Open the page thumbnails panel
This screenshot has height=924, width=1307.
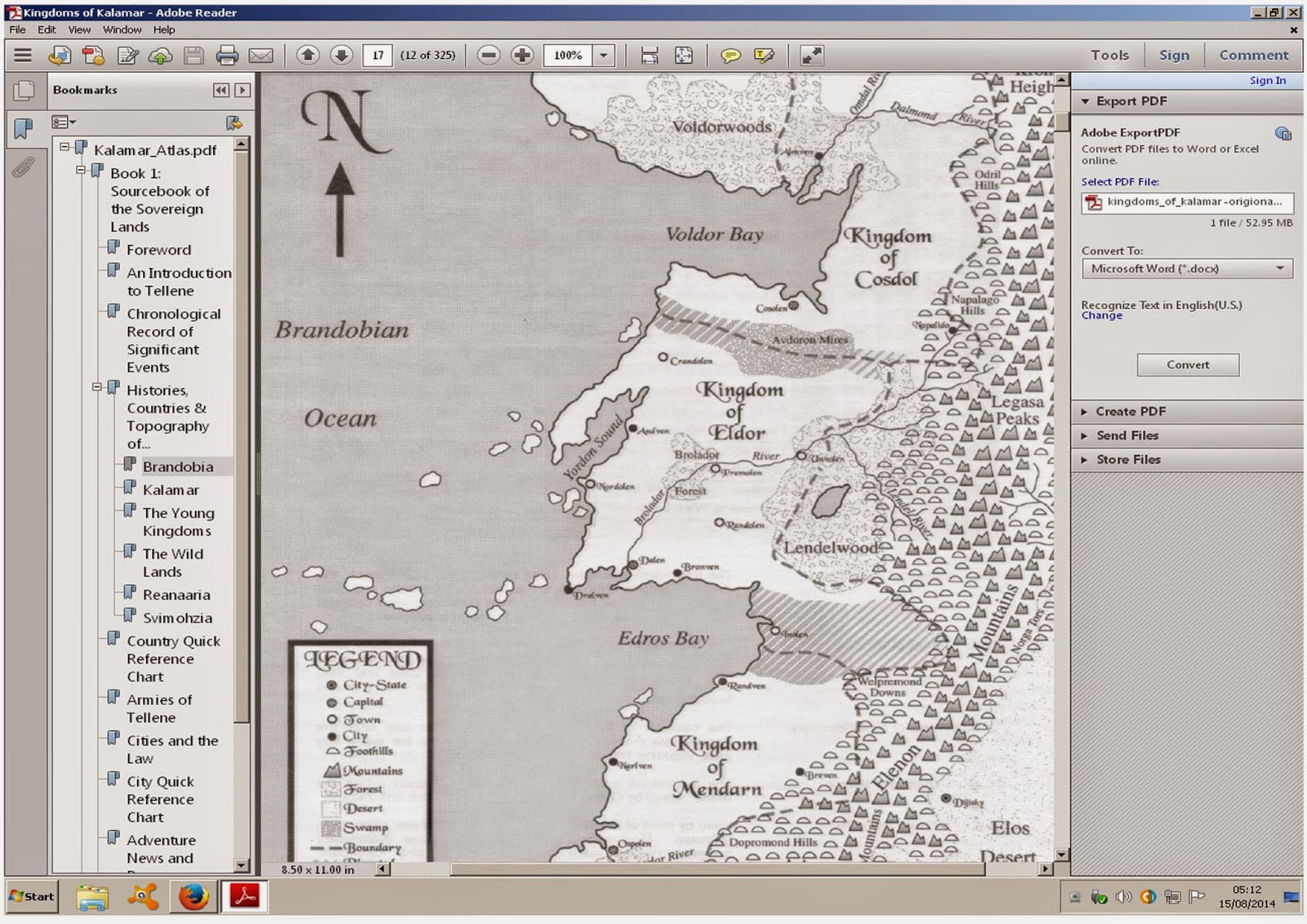[x=24, y=91]
